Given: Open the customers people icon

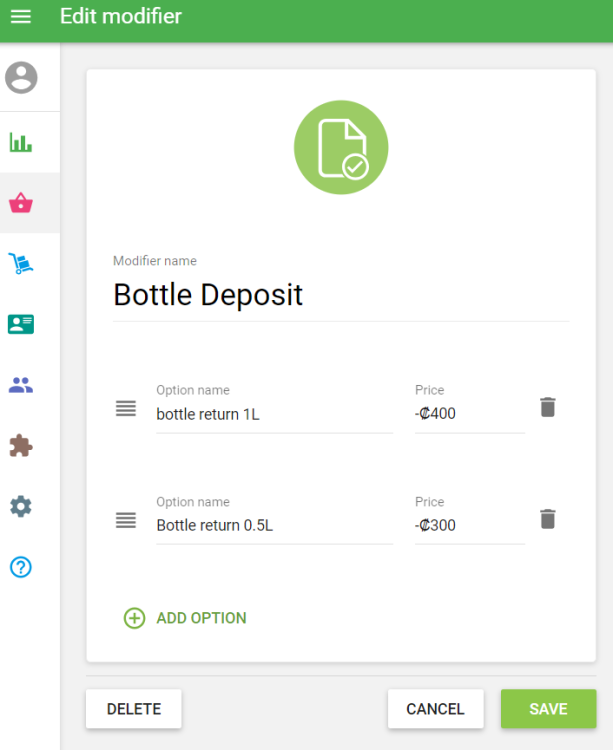Looking at the screenshot, I should [x=21, y=385].
